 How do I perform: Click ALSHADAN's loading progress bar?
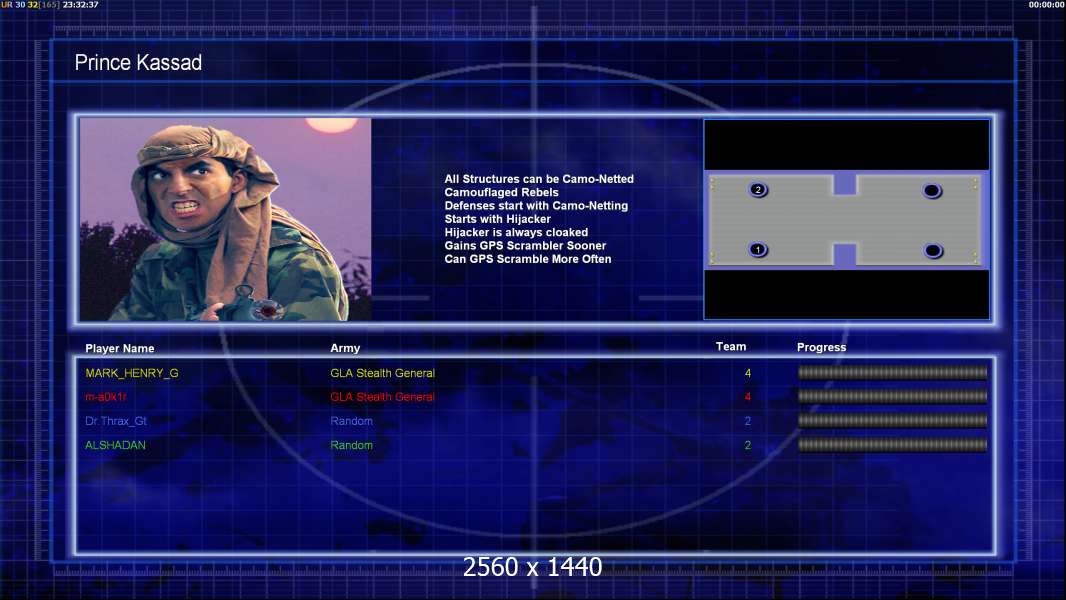(x=893, y=445)
